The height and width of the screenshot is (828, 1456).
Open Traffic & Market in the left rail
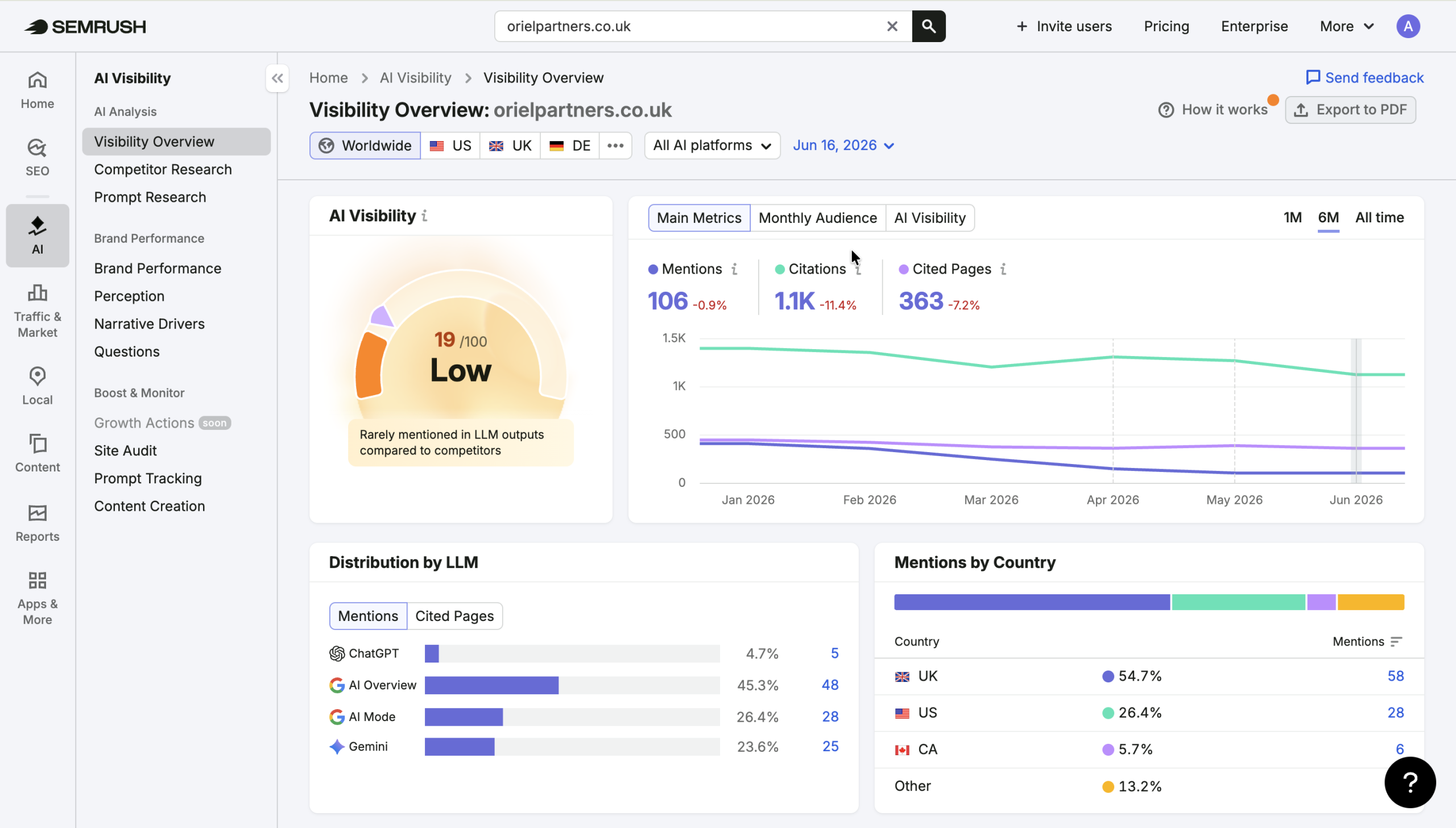38,310
